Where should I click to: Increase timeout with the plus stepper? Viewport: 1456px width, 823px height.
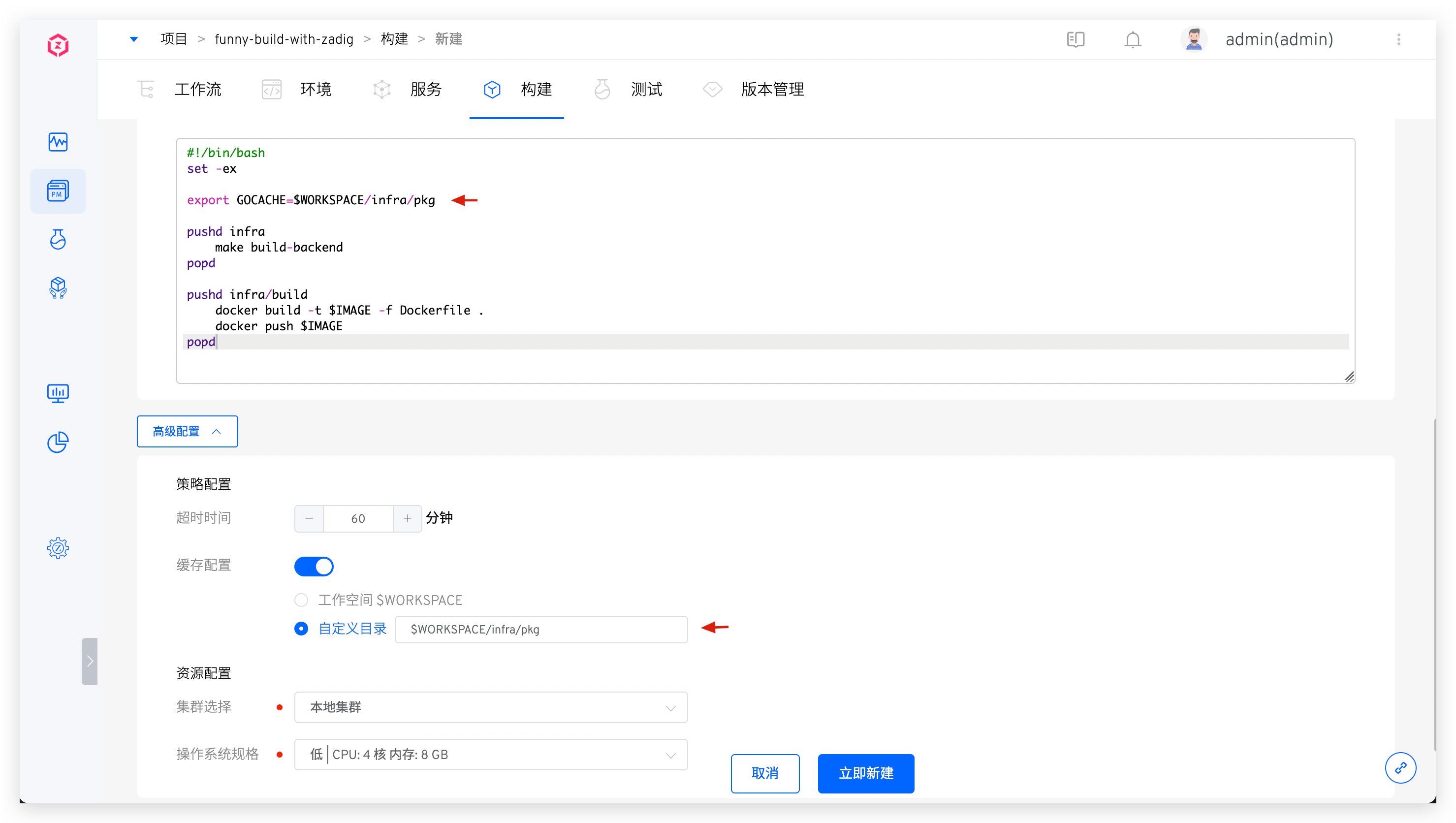coord(407,518)
